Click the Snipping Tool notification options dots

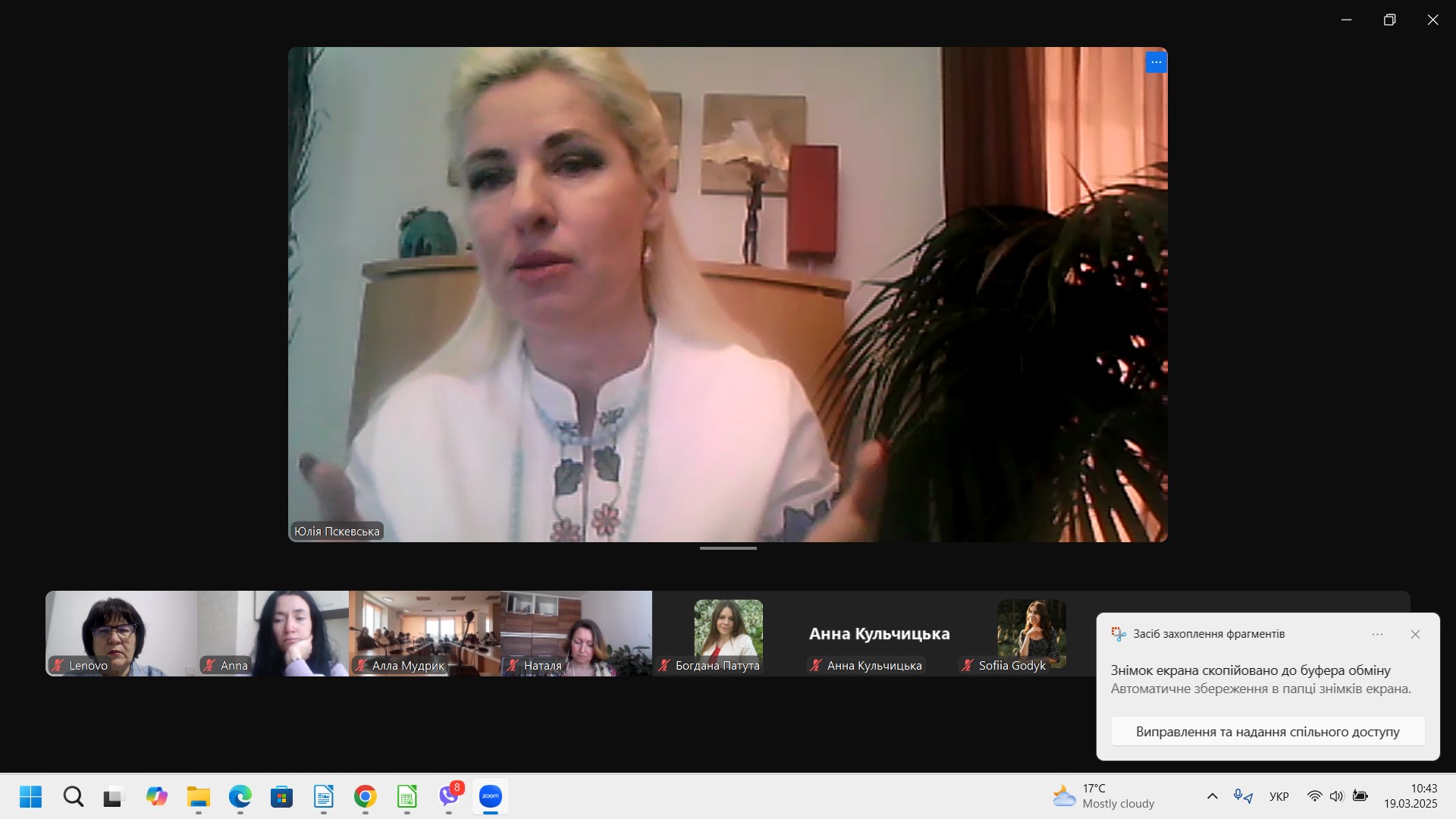(x=1377, y=634)
